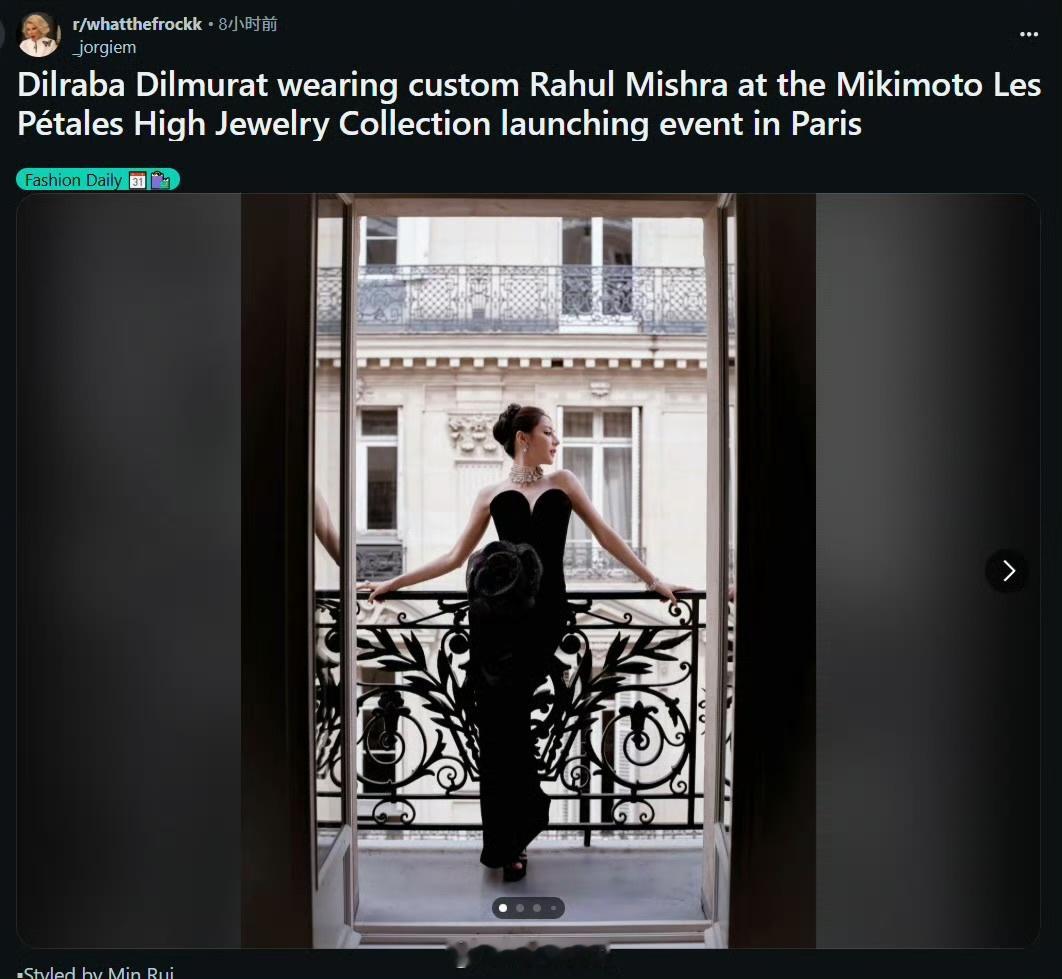The width and height of the screenshot is (1062, 979).
Task: Click the Styled by Min Rui caption text
Action: 95,973
